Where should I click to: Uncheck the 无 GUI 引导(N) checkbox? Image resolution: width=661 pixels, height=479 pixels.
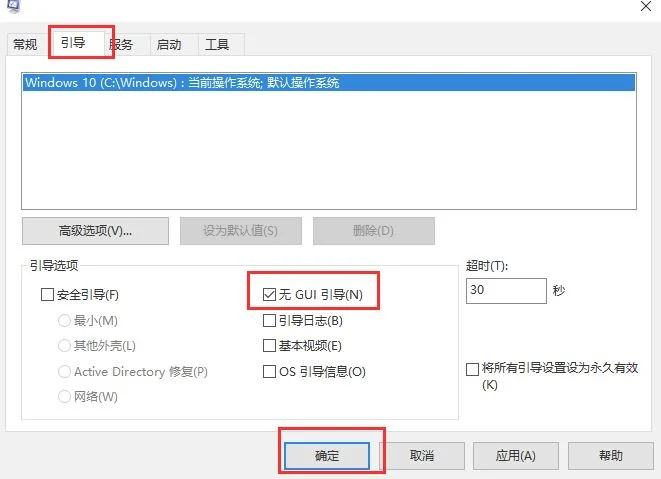[x=269, y=294]
